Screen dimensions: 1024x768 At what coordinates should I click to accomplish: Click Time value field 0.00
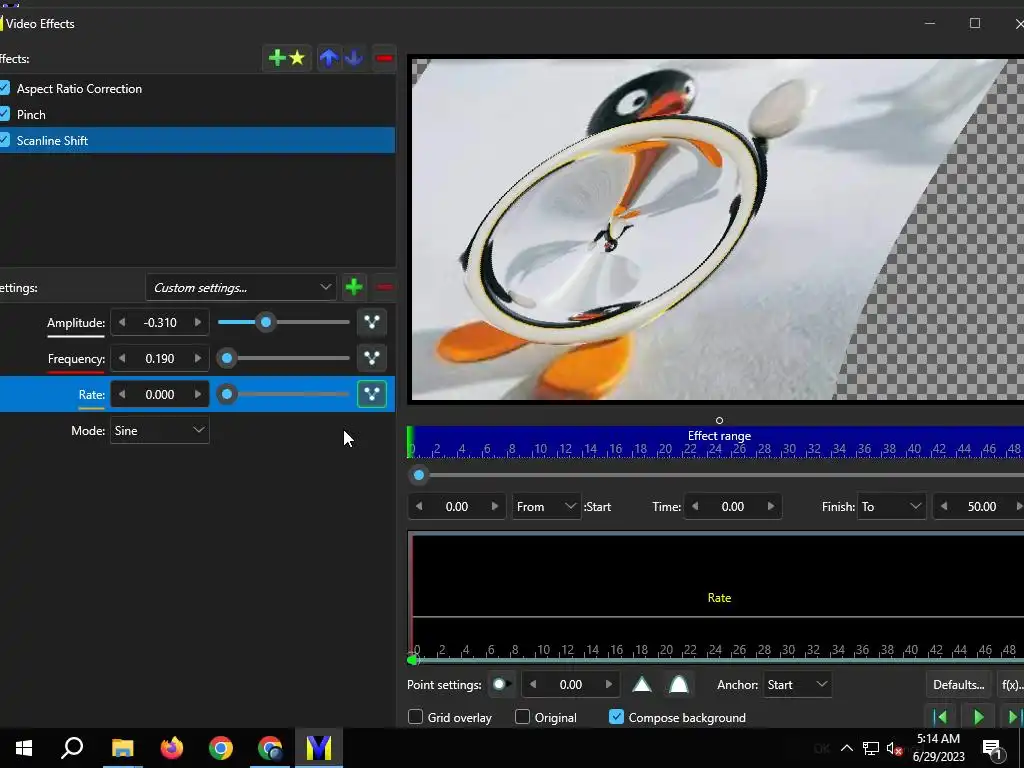[733, 507]
